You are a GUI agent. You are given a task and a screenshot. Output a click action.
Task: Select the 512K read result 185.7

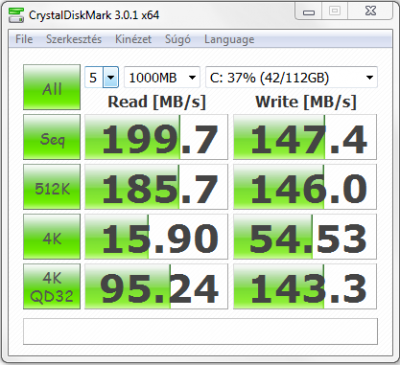point(156,187)
